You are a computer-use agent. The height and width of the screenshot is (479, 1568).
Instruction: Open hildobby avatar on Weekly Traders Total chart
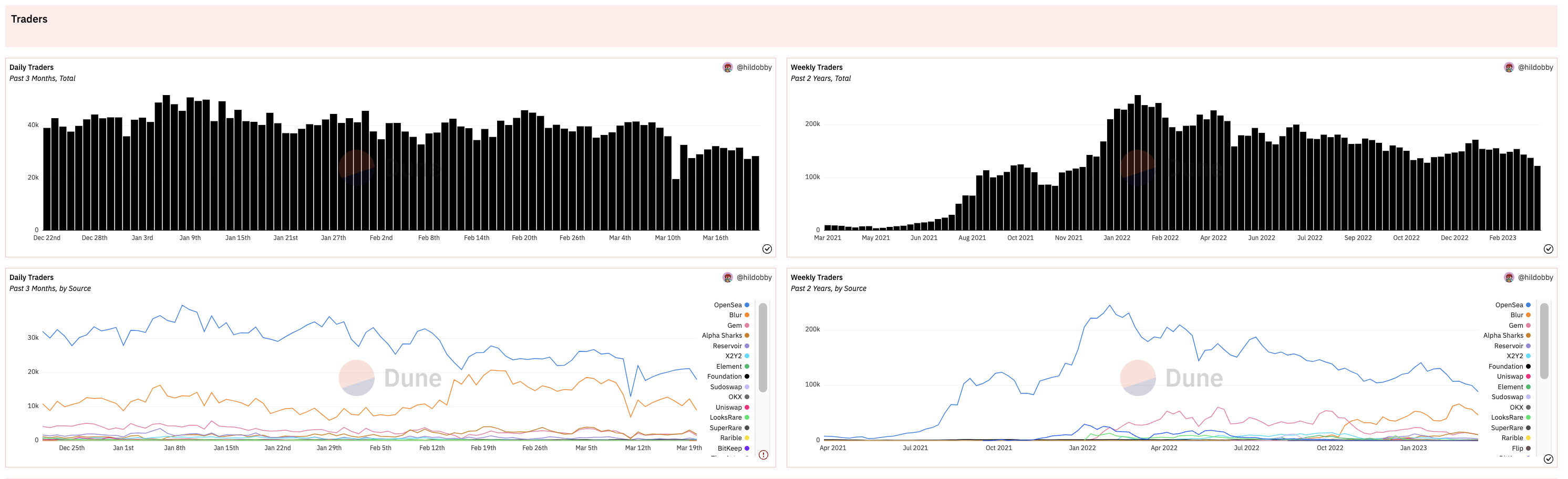coord(1508,68)
